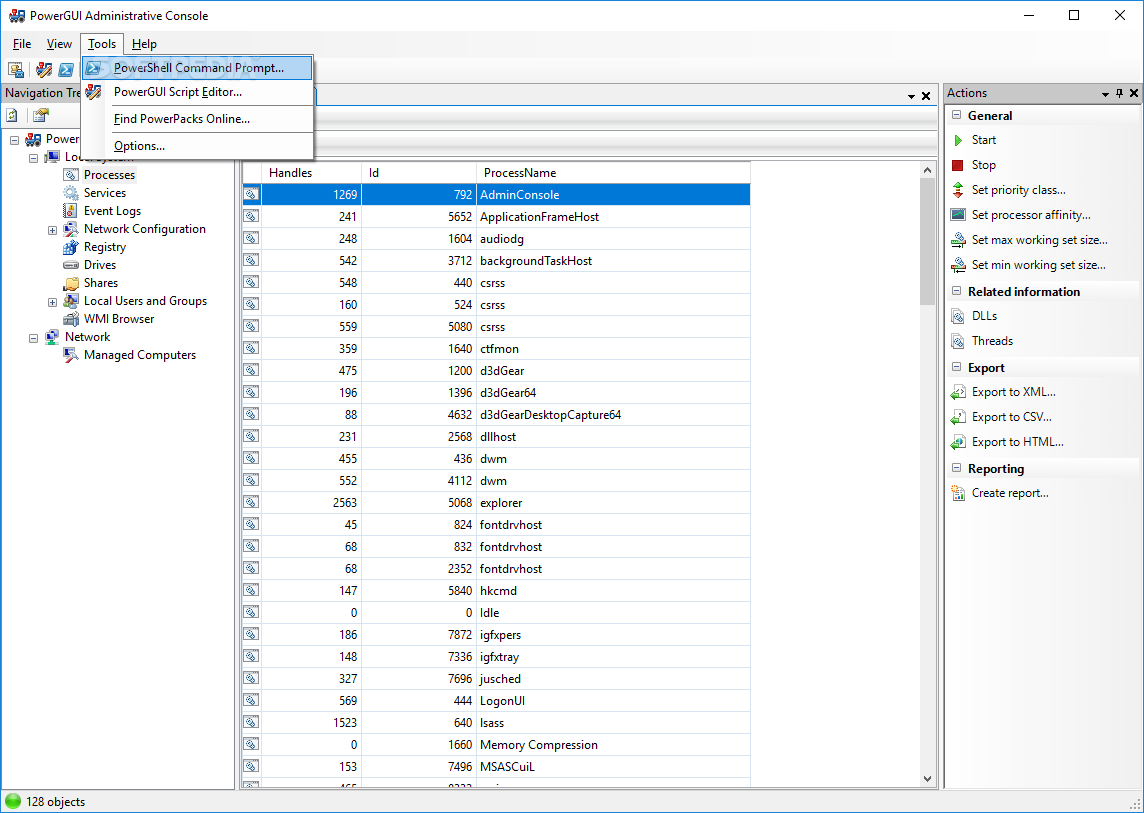Viewport: 1144px width, 813px height.
Task: Choose Options in Tools menu
Action: click(x=197, y=146)
